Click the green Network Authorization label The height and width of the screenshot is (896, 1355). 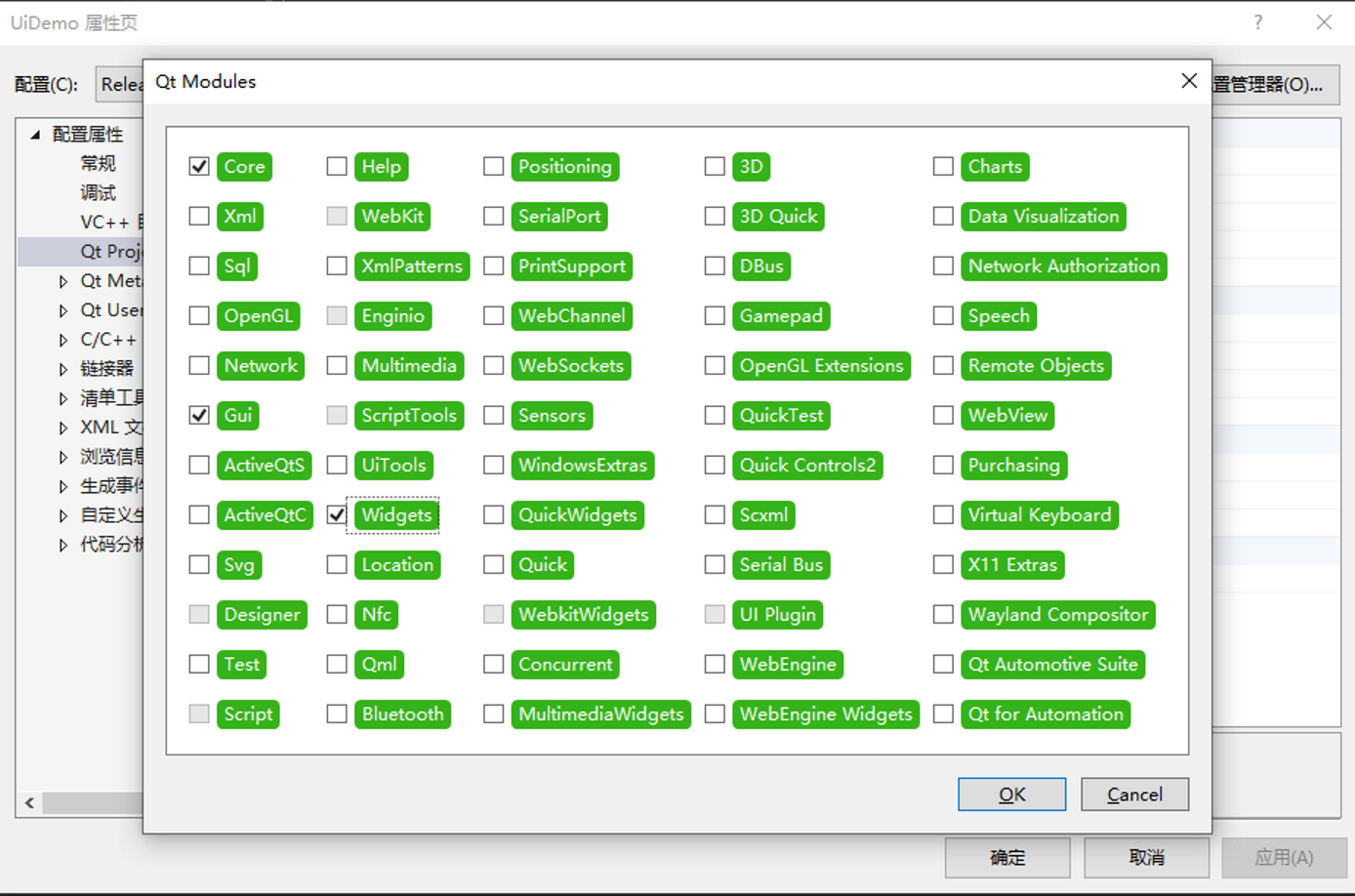tap(1064, 266)
